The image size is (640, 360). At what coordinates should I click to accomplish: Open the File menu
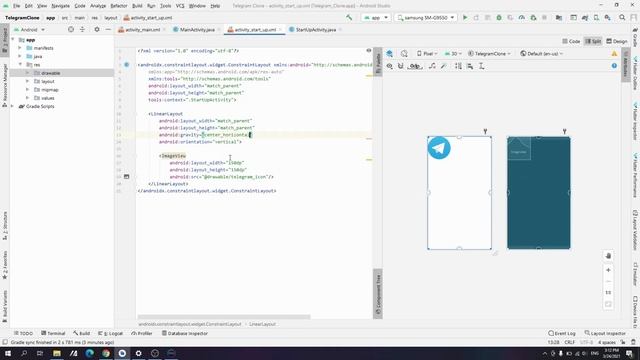[16, 6]
